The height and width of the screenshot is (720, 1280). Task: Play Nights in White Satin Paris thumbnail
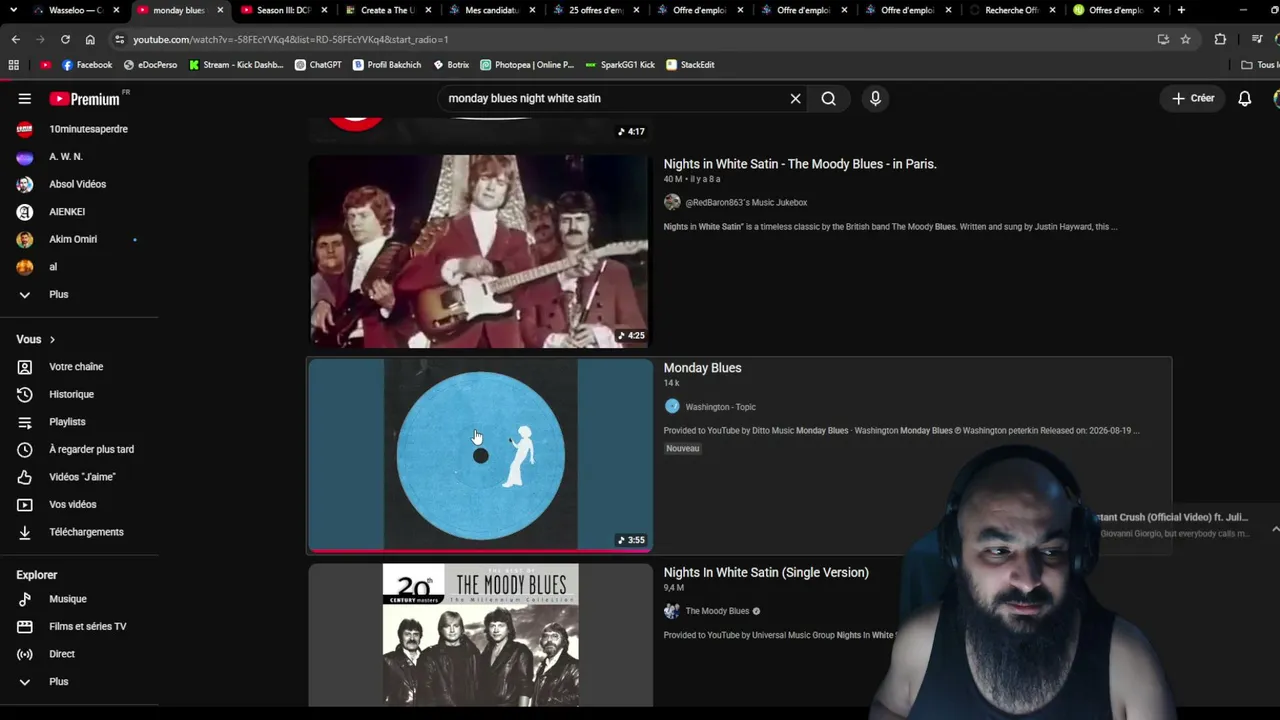pyautogui.click(x=480, y=251)
